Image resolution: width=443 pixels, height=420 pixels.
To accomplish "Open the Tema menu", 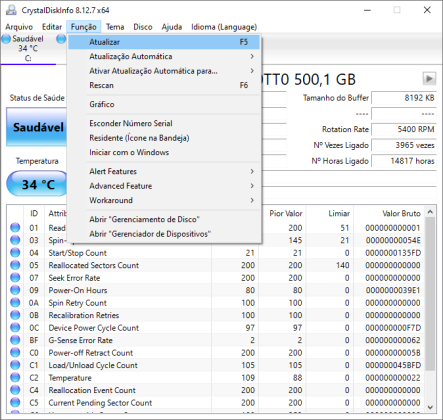I will (115, 27).
